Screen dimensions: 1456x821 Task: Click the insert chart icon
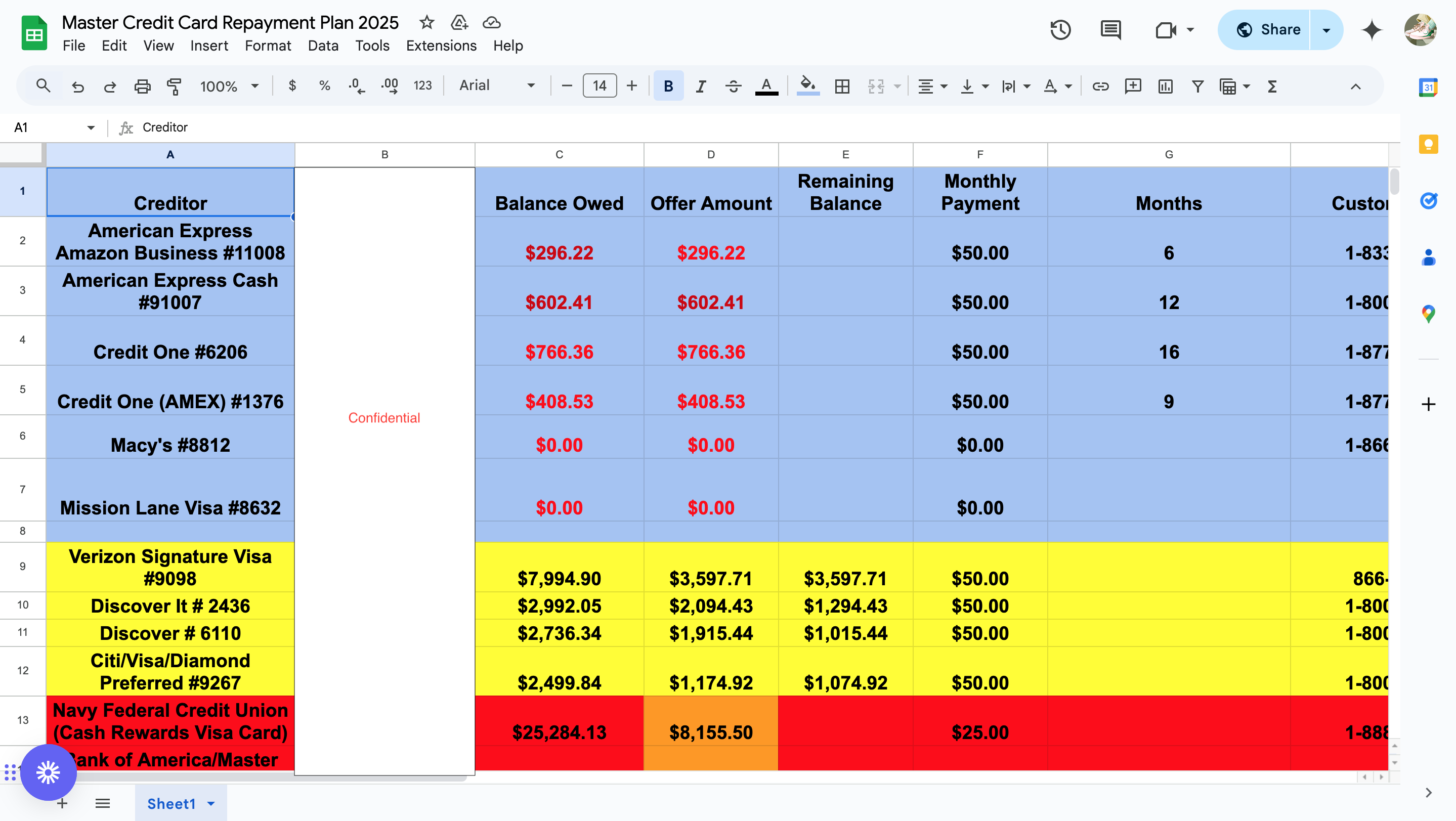[1165, 86]
